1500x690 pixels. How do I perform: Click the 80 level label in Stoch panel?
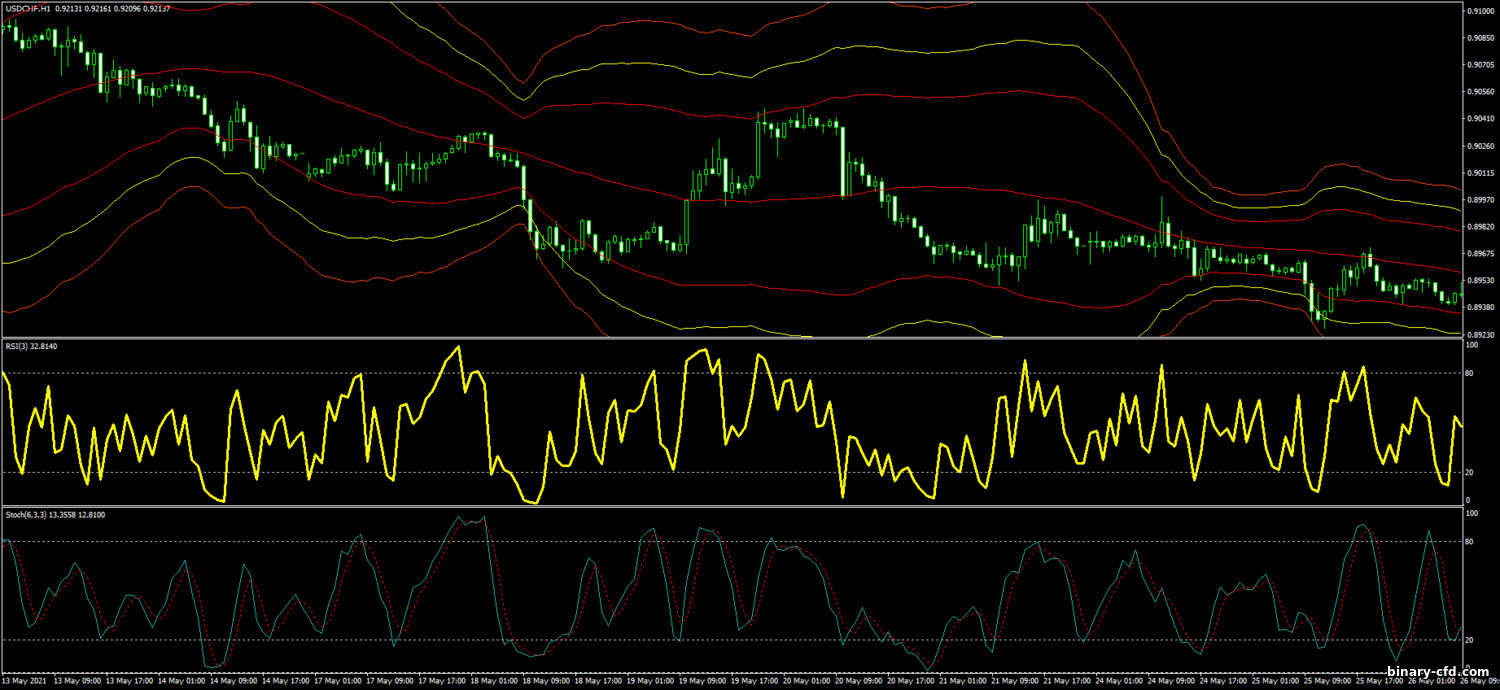1470,542
